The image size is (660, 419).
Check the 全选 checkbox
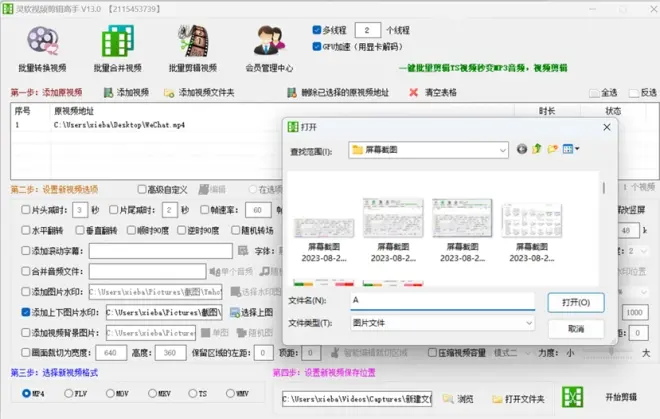pyautogui.click(x=594, y=93)
